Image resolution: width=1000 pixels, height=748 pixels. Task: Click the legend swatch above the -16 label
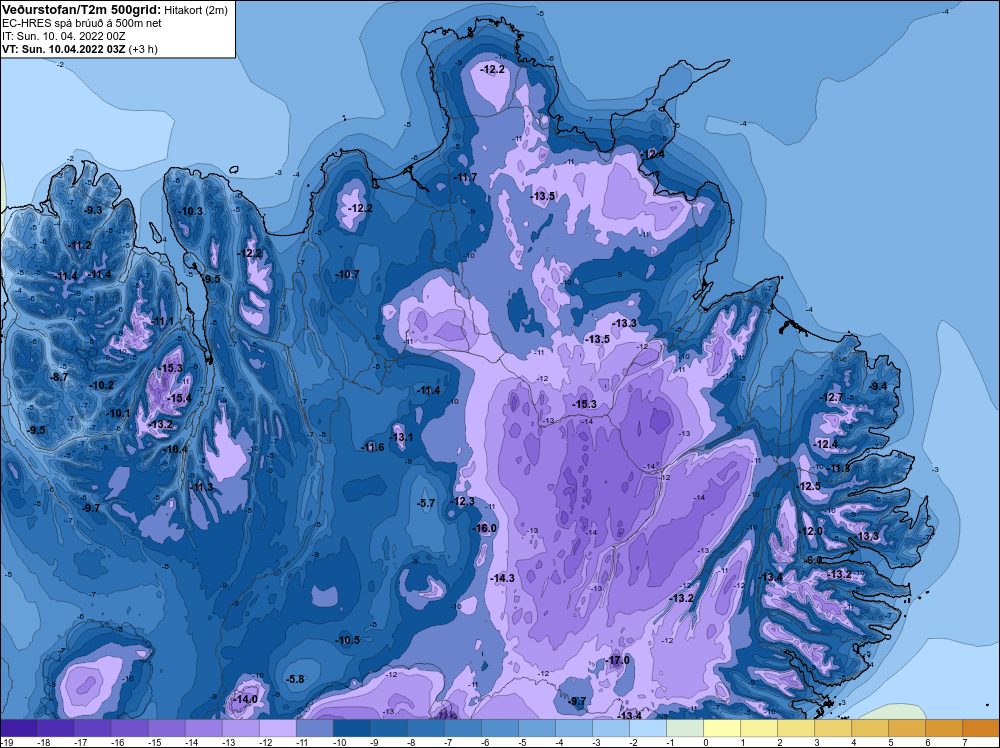(x=129, y=728)
